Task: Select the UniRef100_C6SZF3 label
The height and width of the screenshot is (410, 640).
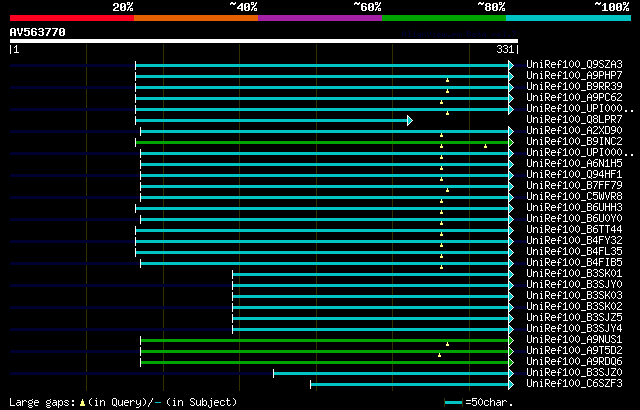Action: (x=574, y=384)
